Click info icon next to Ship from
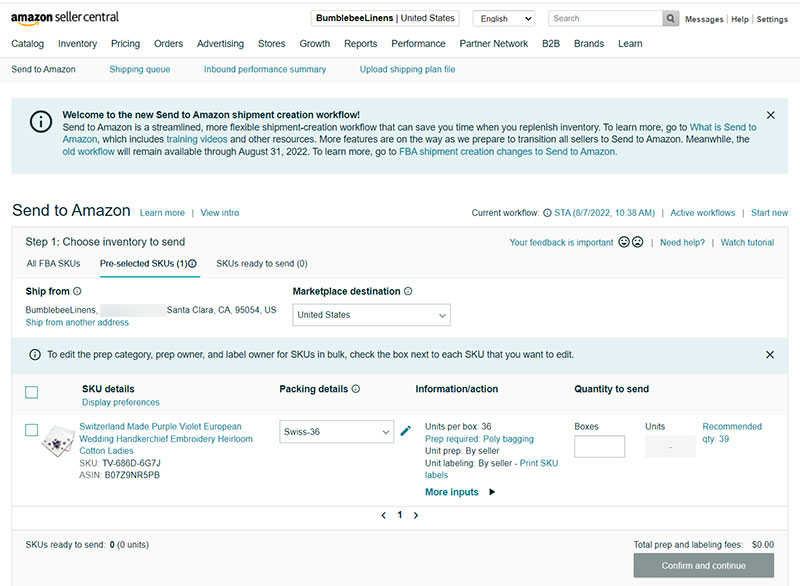The image size is (800, 586). (77, 291)
